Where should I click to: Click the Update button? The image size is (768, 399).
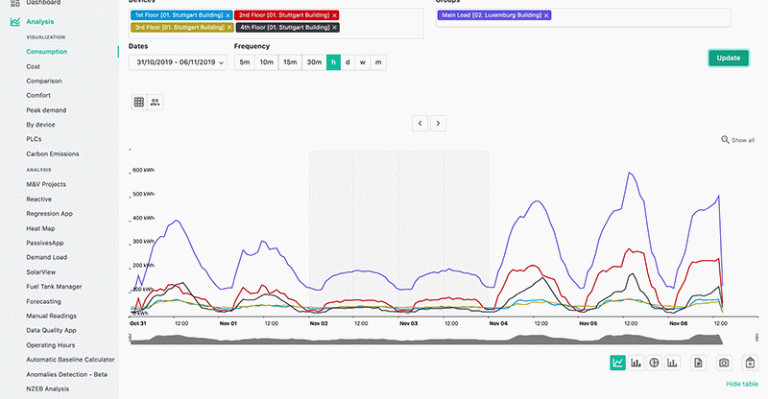(x=728, y=58)
